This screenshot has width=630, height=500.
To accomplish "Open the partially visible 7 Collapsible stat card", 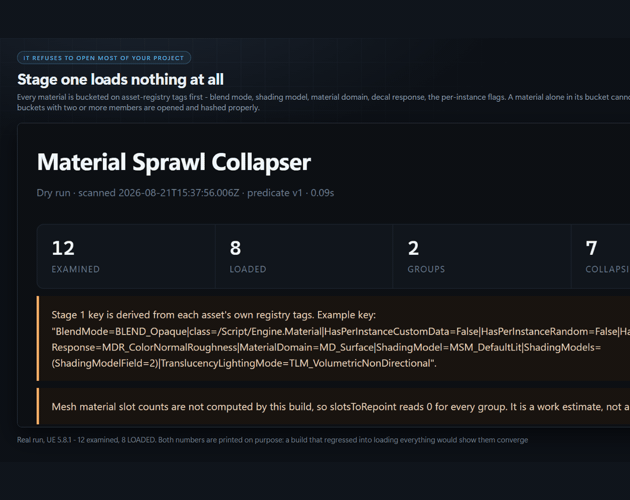I will [x=601, y=256].
